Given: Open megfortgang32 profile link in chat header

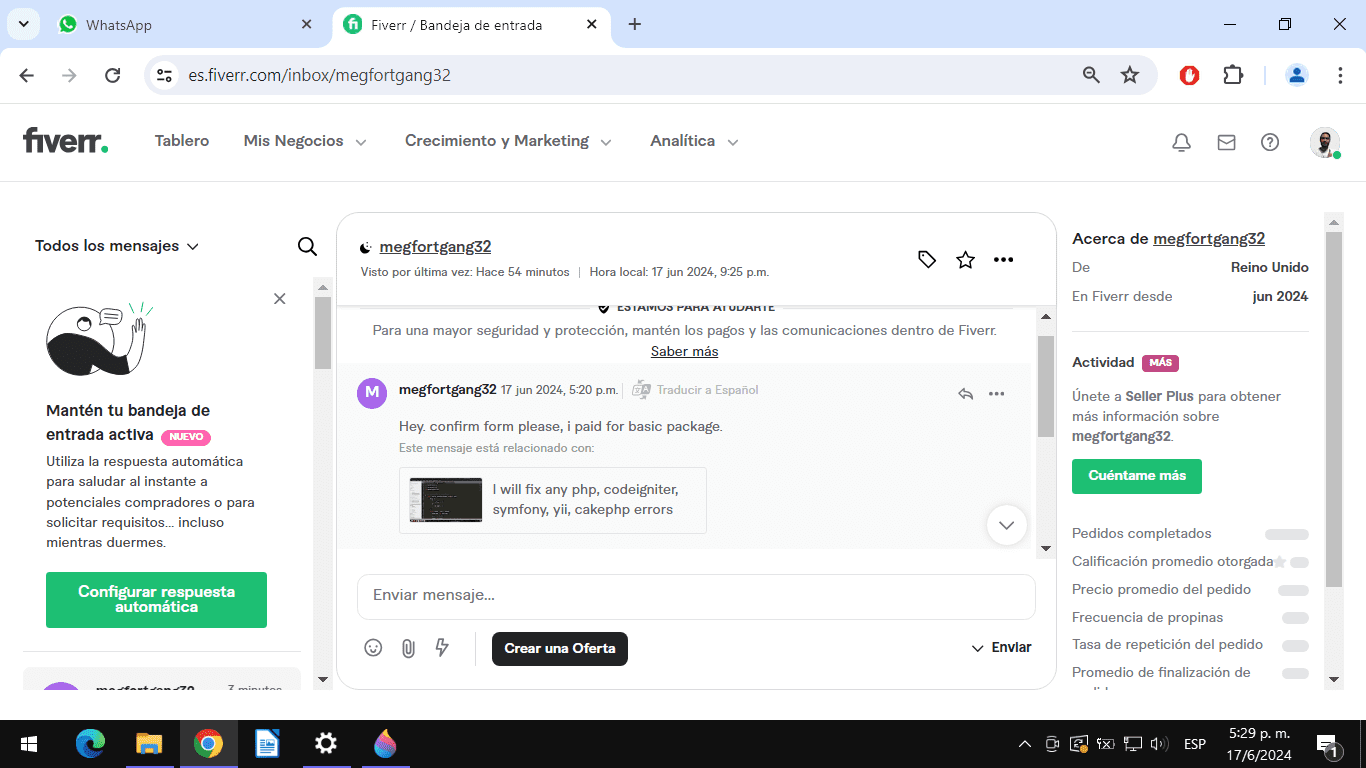Looking at the screenshot, I should pos(435,247).
